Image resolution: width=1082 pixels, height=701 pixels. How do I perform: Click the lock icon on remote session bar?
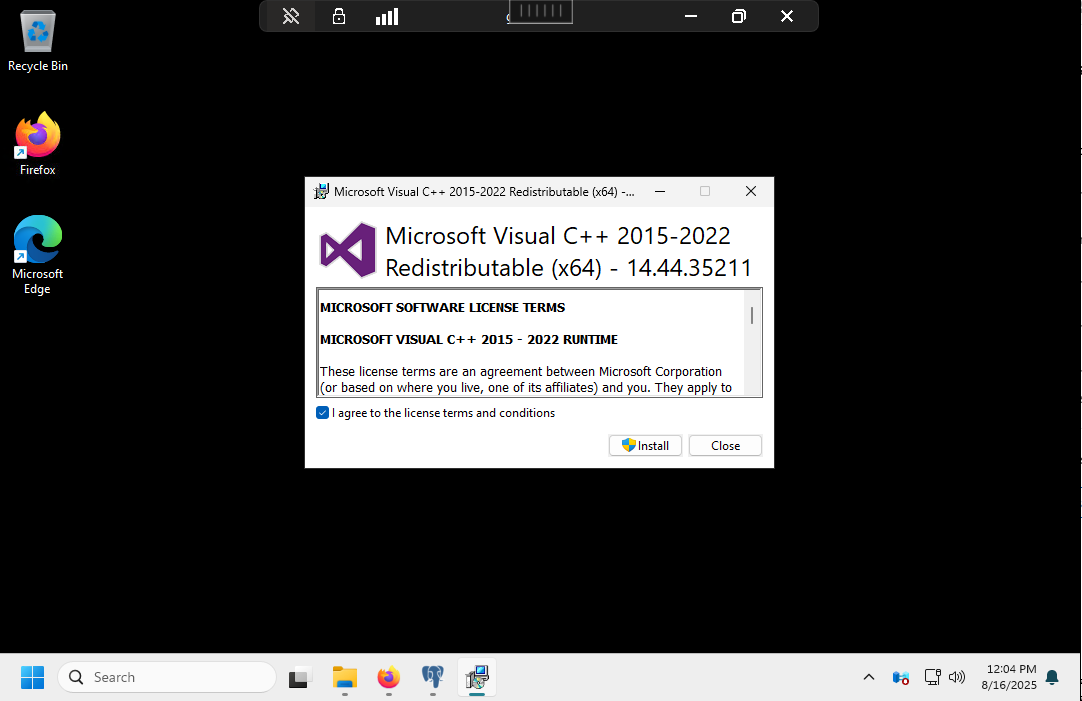click(339, 16)
